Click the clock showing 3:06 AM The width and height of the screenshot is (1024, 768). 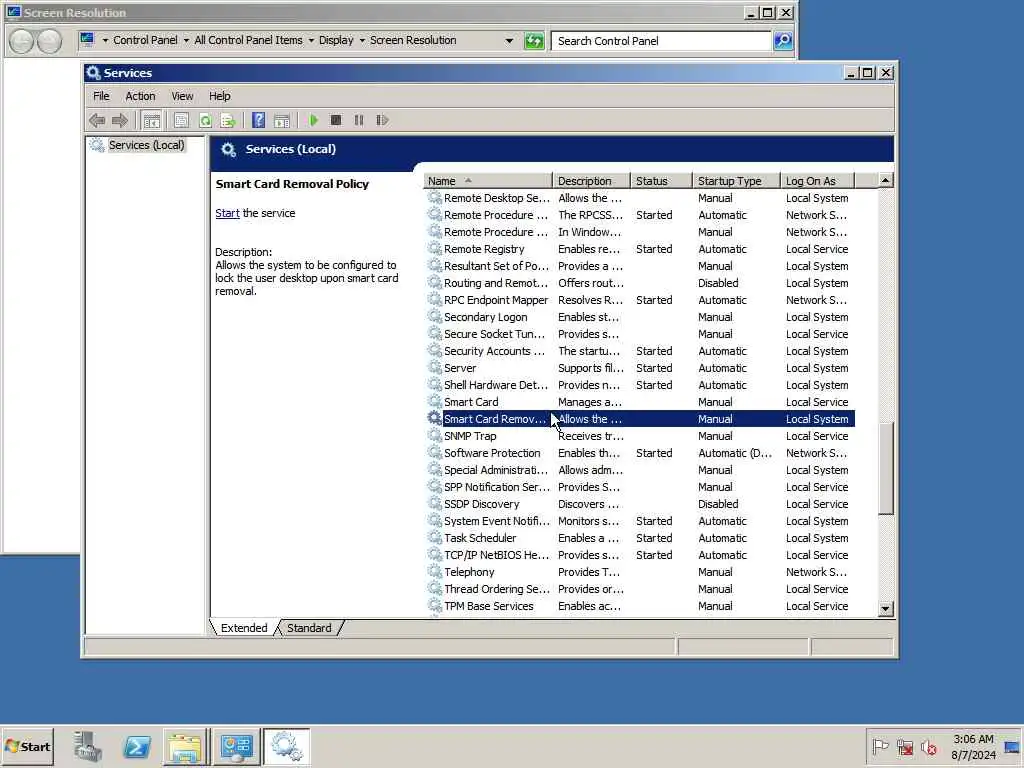(x=973, y=739)
